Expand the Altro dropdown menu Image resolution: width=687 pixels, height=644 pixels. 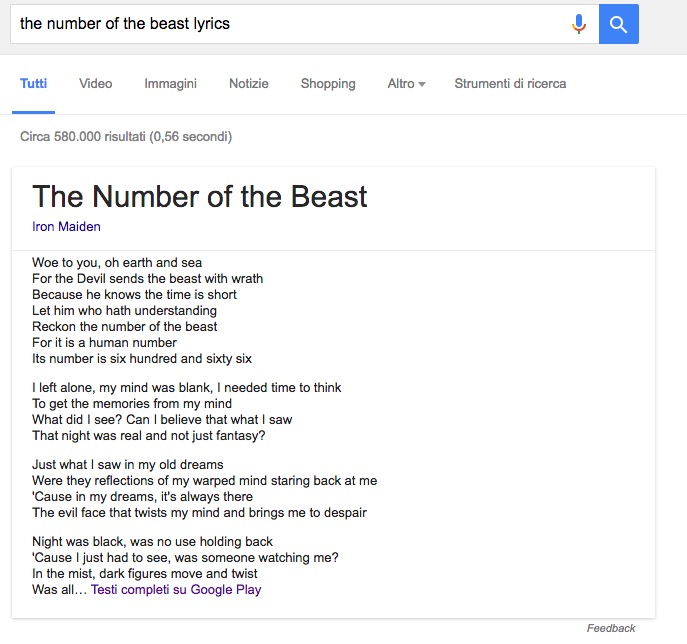tap(406, 84)
